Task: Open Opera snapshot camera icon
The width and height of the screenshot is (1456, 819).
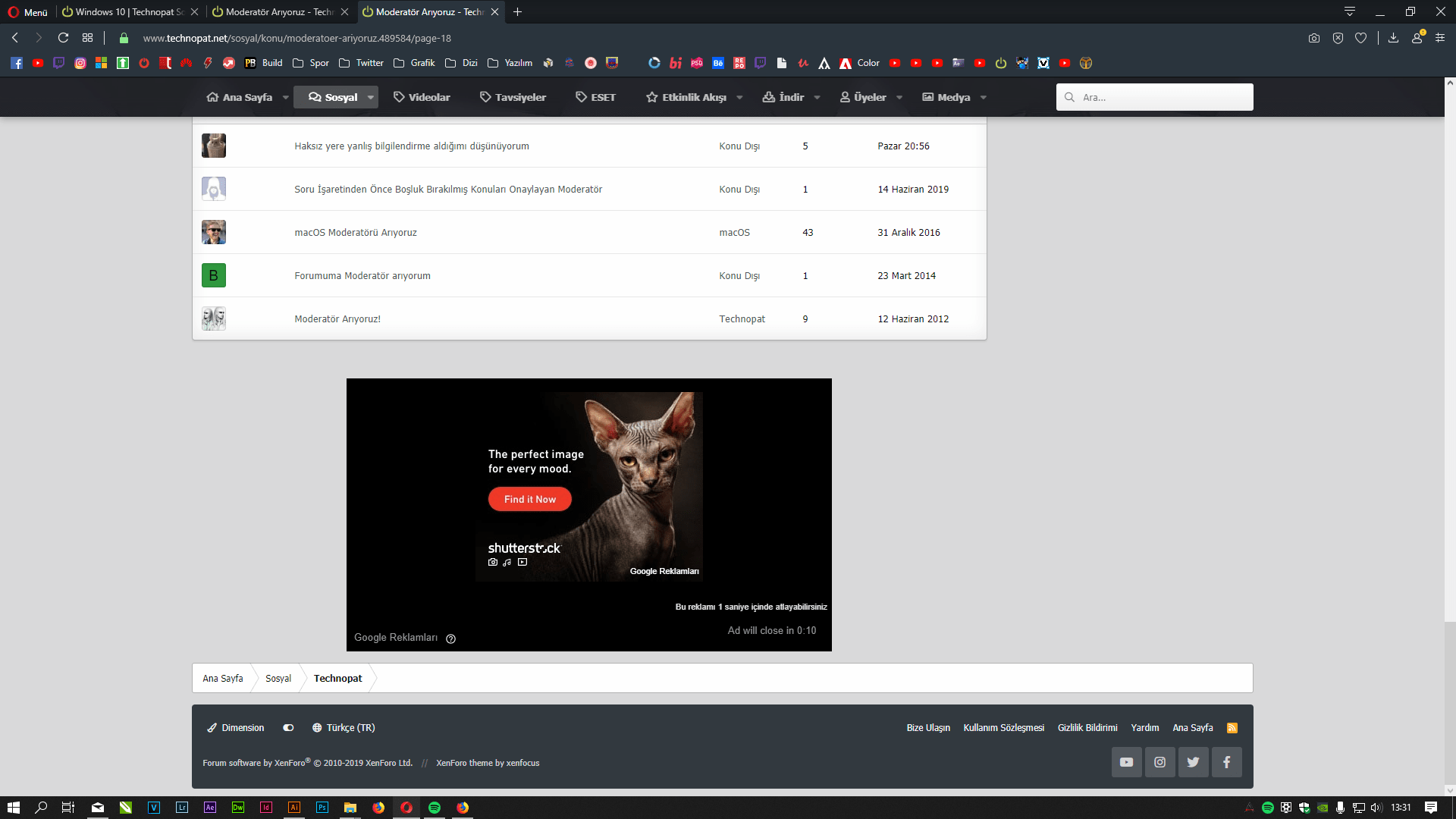Action: pyautogui.click(x=1314, y=38)
